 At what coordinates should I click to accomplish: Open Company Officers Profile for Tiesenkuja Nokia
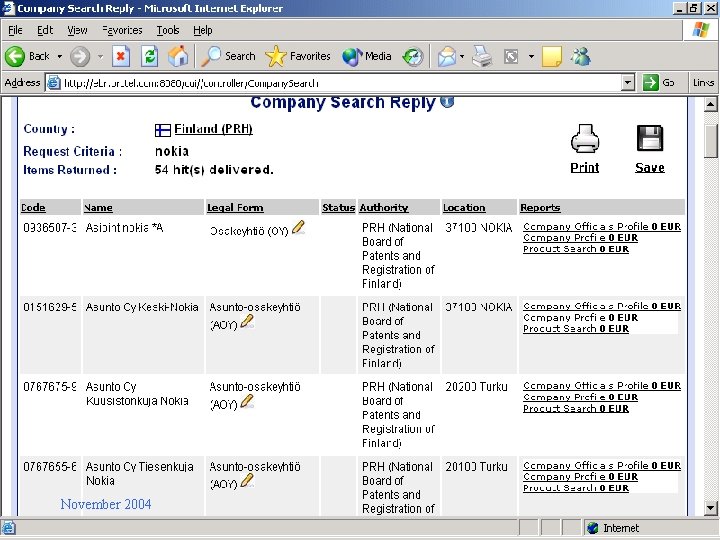(x=602, y=465)
